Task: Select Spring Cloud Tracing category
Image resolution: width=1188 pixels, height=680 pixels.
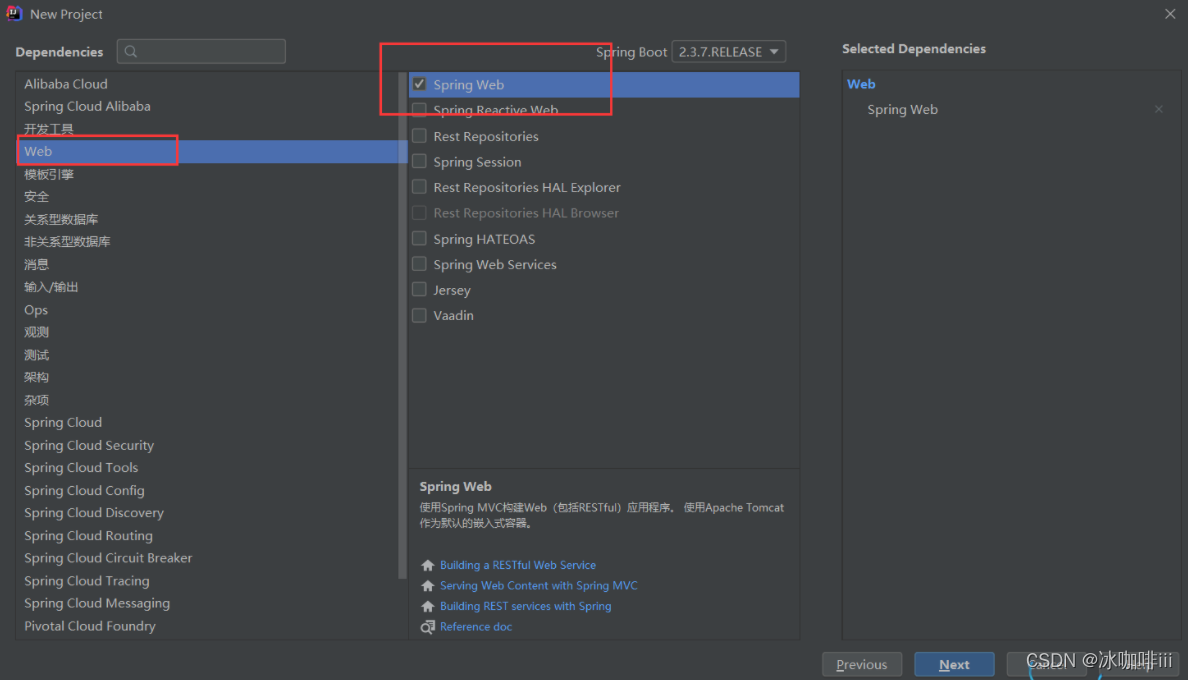Action: (207, 581)
